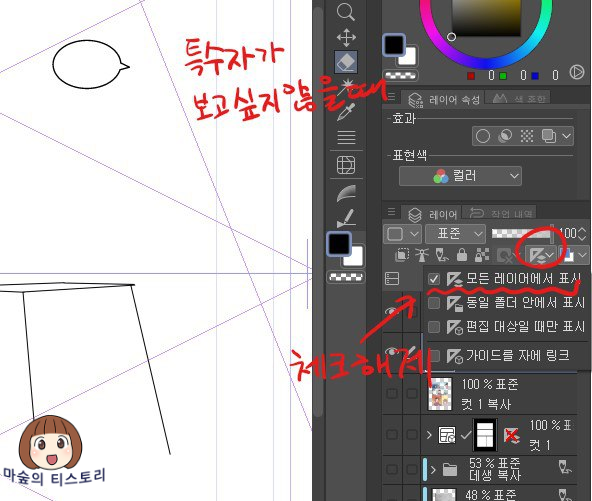Open the 컬러 expression color dropdown
The image size is (592, 501).
(x=460, y=176)
